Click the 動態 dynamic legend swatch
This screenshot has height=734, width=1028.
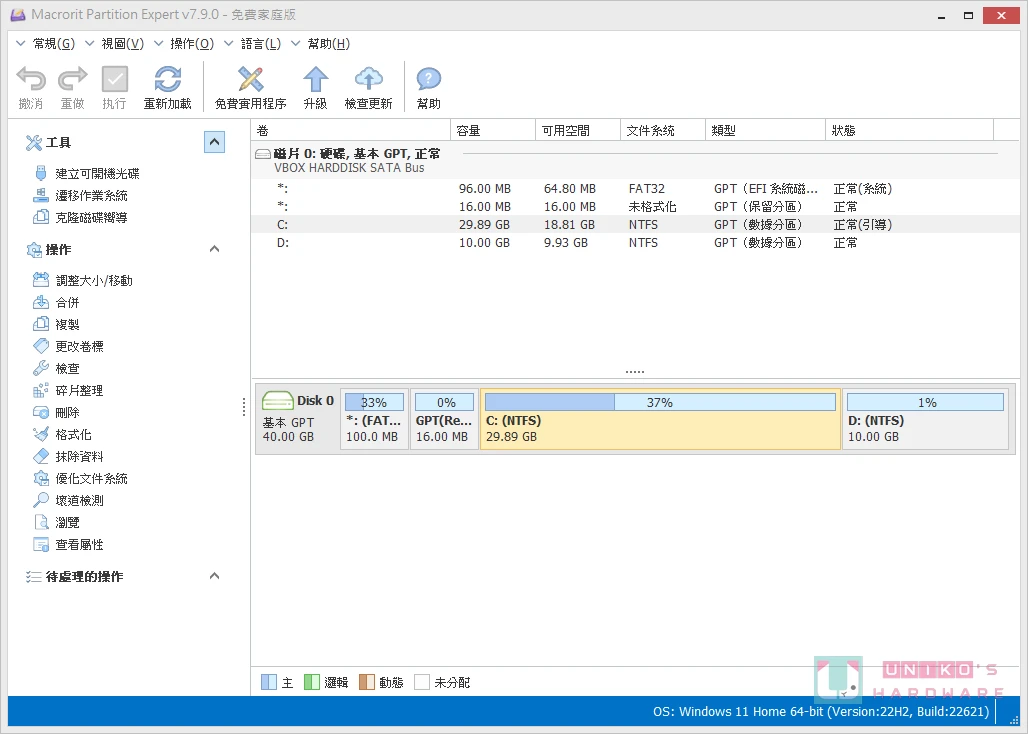coord(366,682)
